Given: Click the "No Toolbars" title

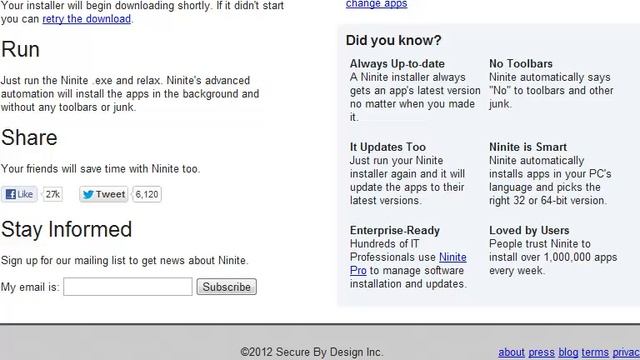Looking at the screenshot, I should 521,64.
